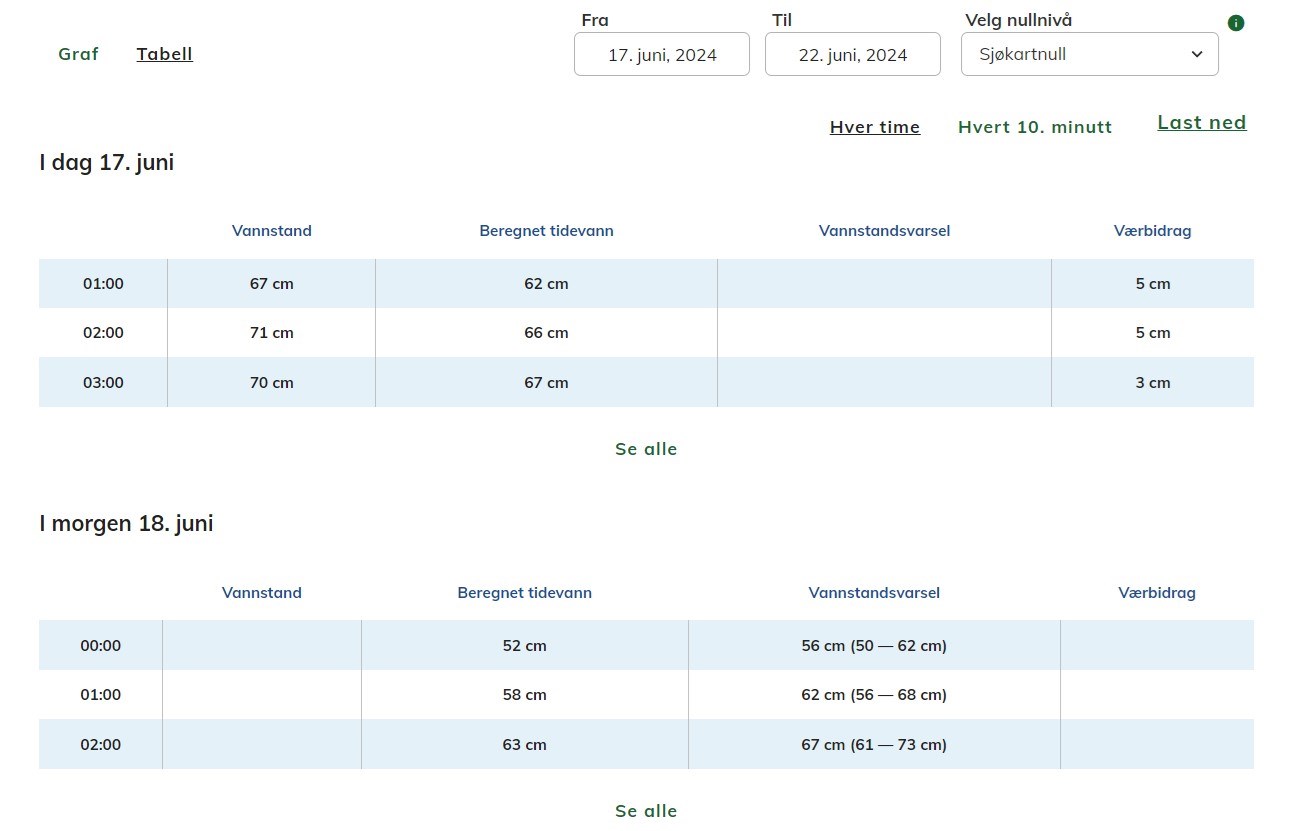The height and width of the screenshot is (831, 1294).
Task: Select the Tabell tab
Action: (165, 54)
